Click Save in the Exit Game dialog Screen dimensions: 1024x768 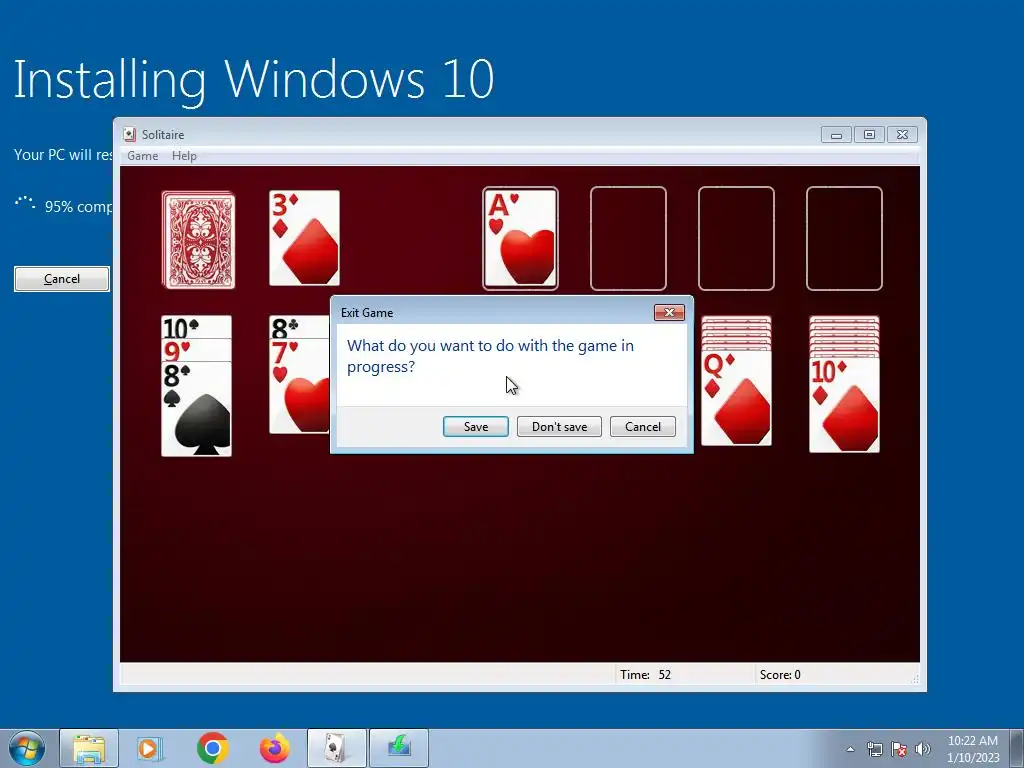tap(475, 426)
